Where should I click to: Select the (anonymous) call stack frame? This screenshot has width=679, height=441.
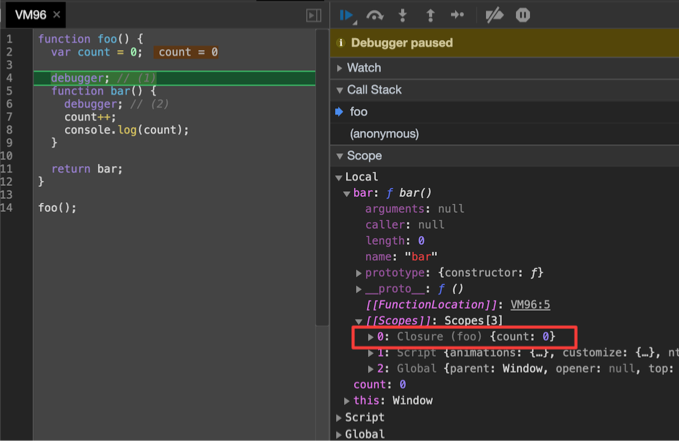point(384,134)
